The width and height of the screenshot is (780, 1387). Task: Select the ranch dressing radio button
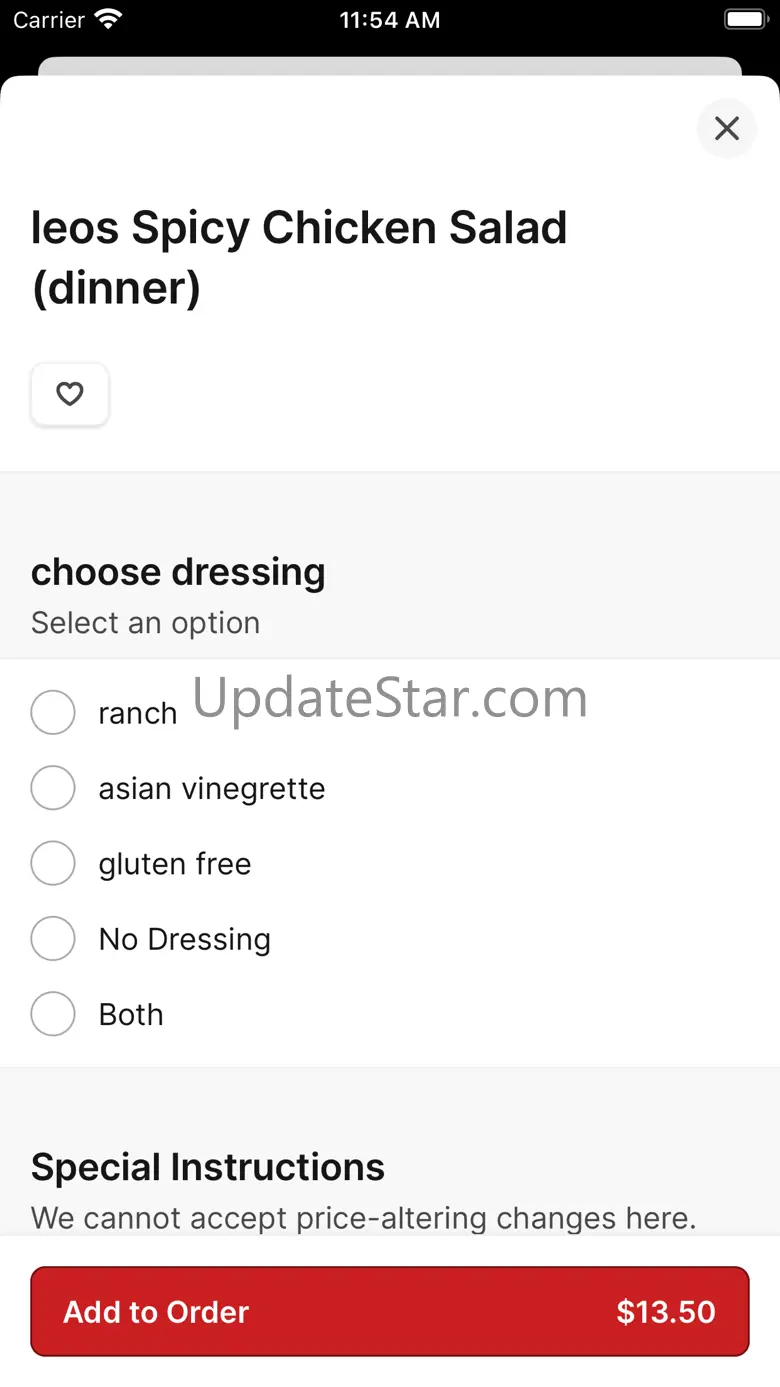click(53, 713)
